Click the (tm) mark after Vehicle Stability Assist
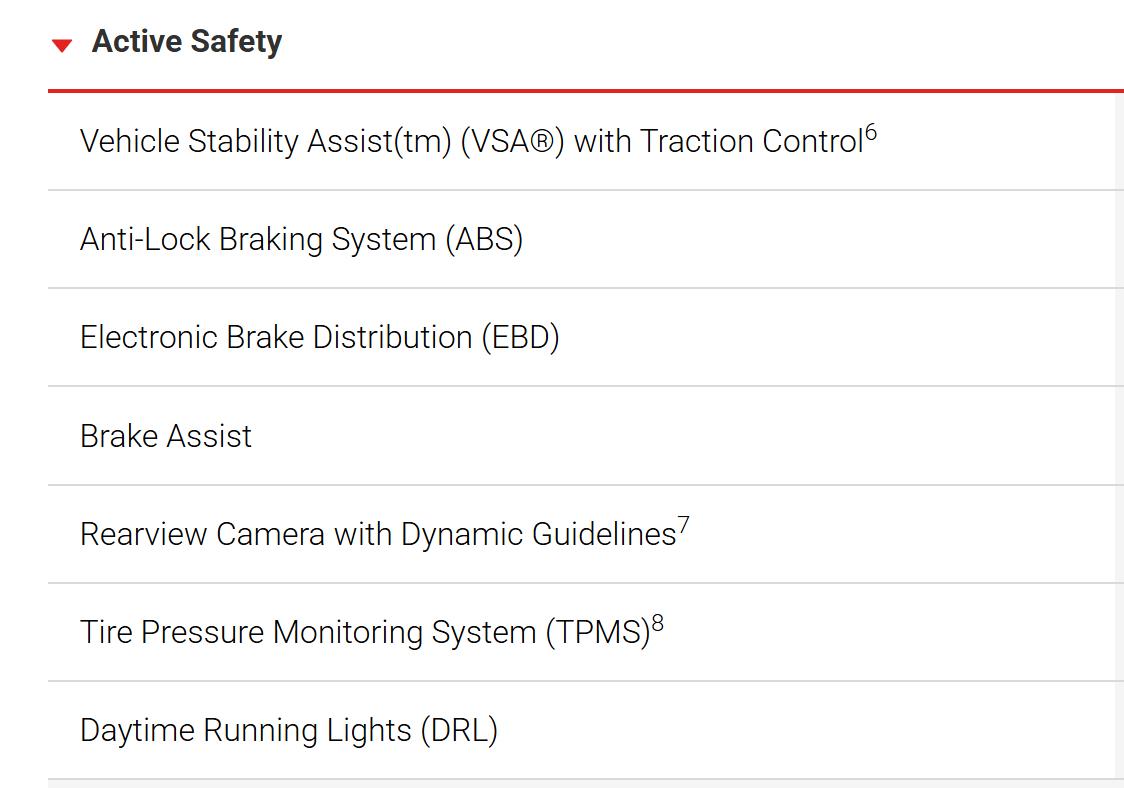 (422, 141)
